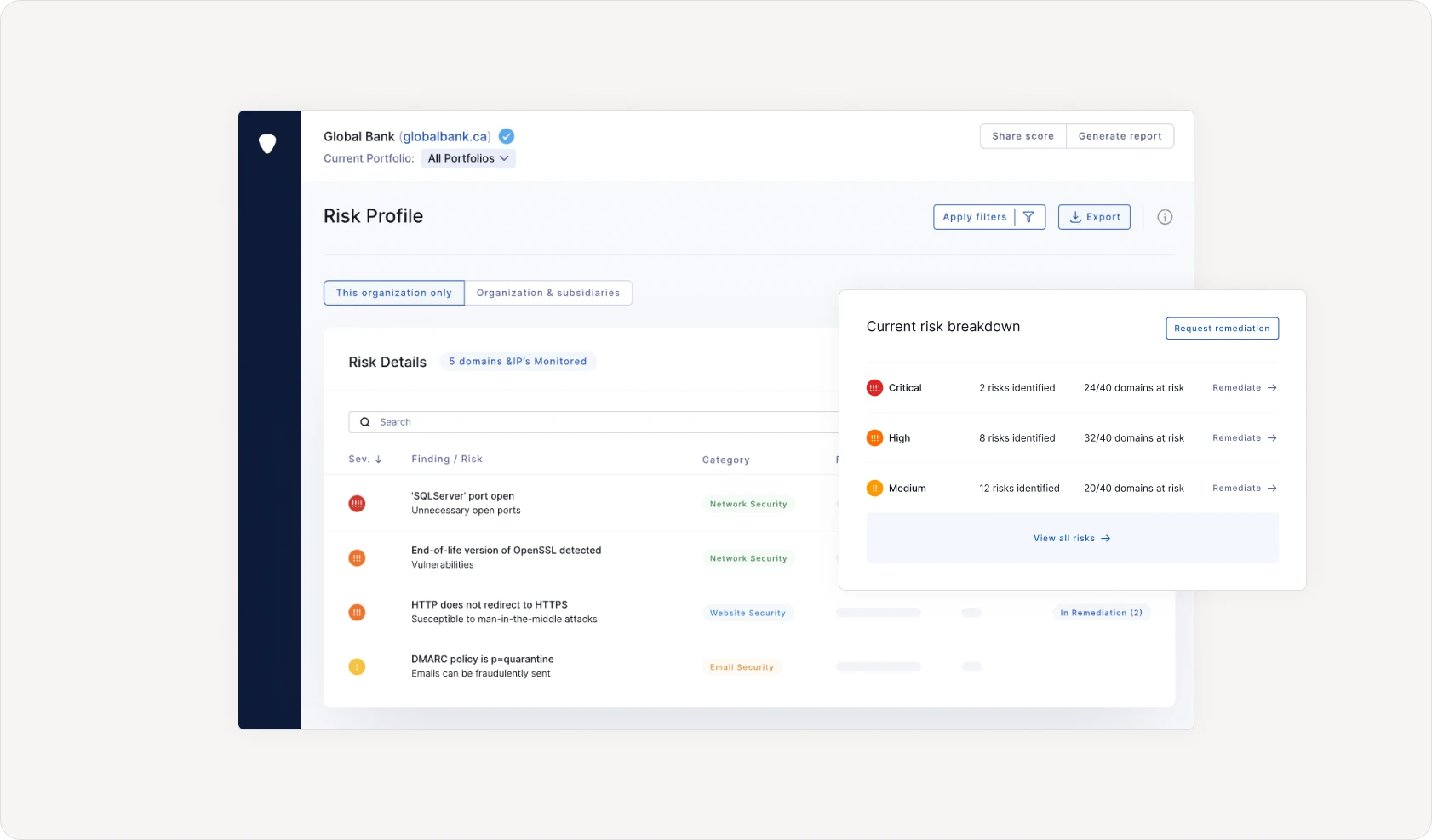This screenshot has height=840, width=1432.
Task: Click Request remediation button
Action: (1222, 329)
